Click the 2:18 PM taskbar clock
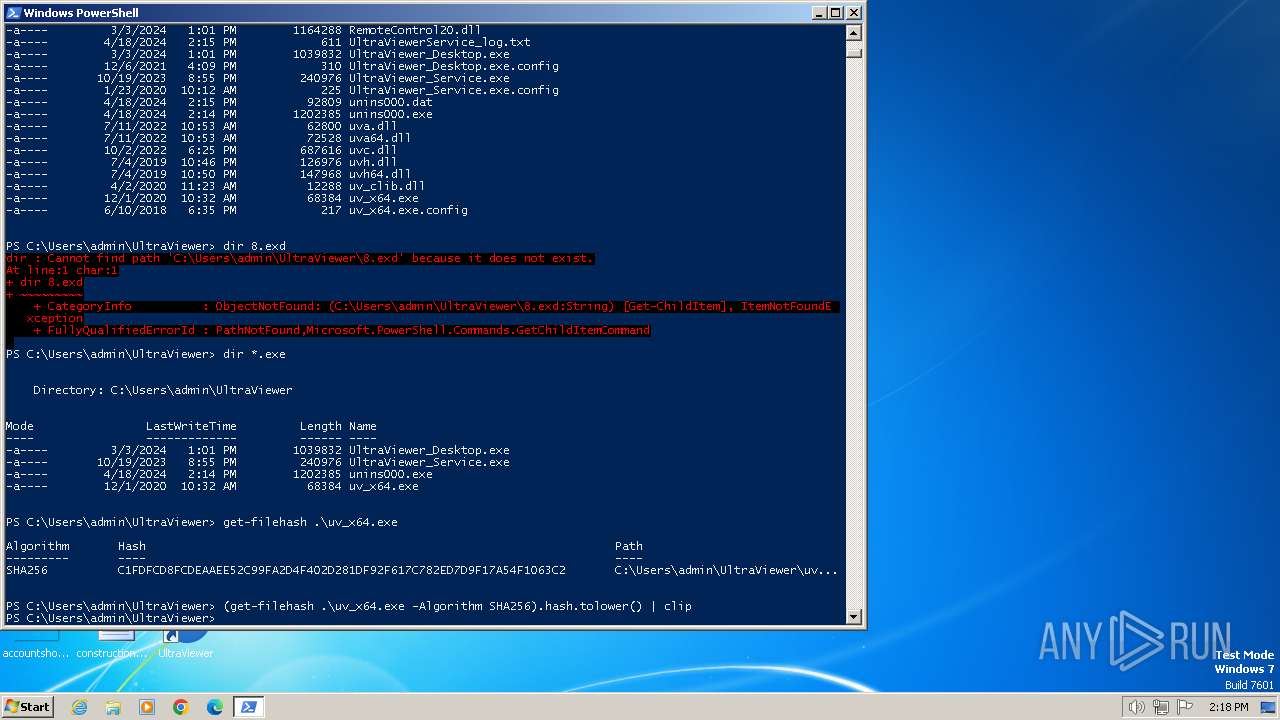 [1228, 707]
